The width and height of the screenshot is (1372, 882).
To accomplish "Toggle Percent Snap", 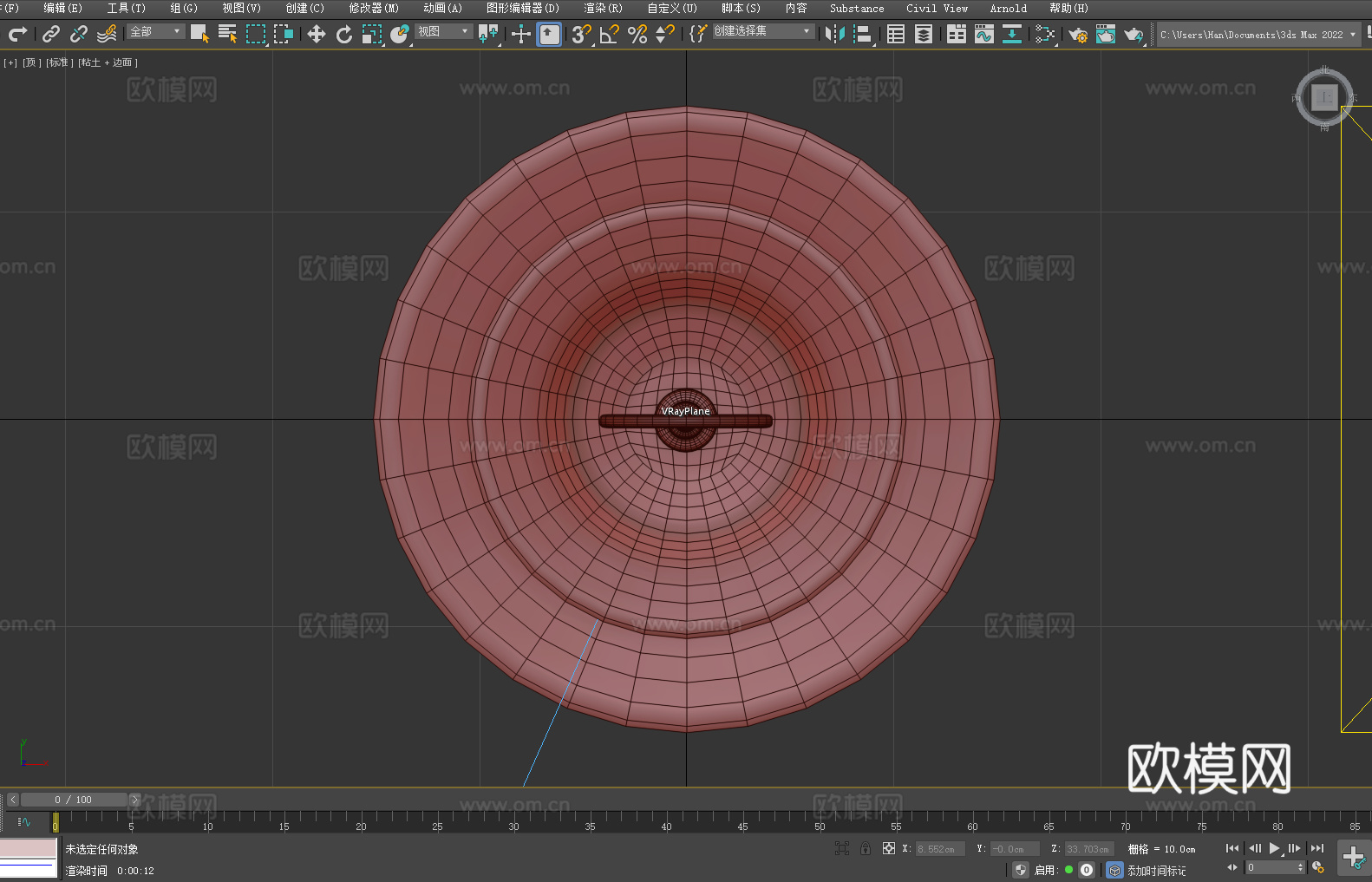I will (637, 34).
